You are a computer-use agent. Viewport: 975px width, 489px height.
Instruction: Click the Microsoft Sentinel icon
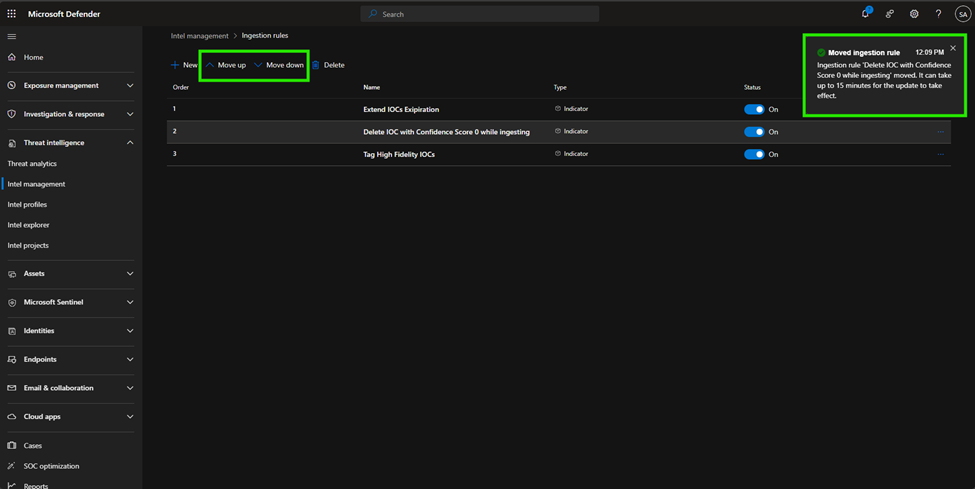click(11, 302)
